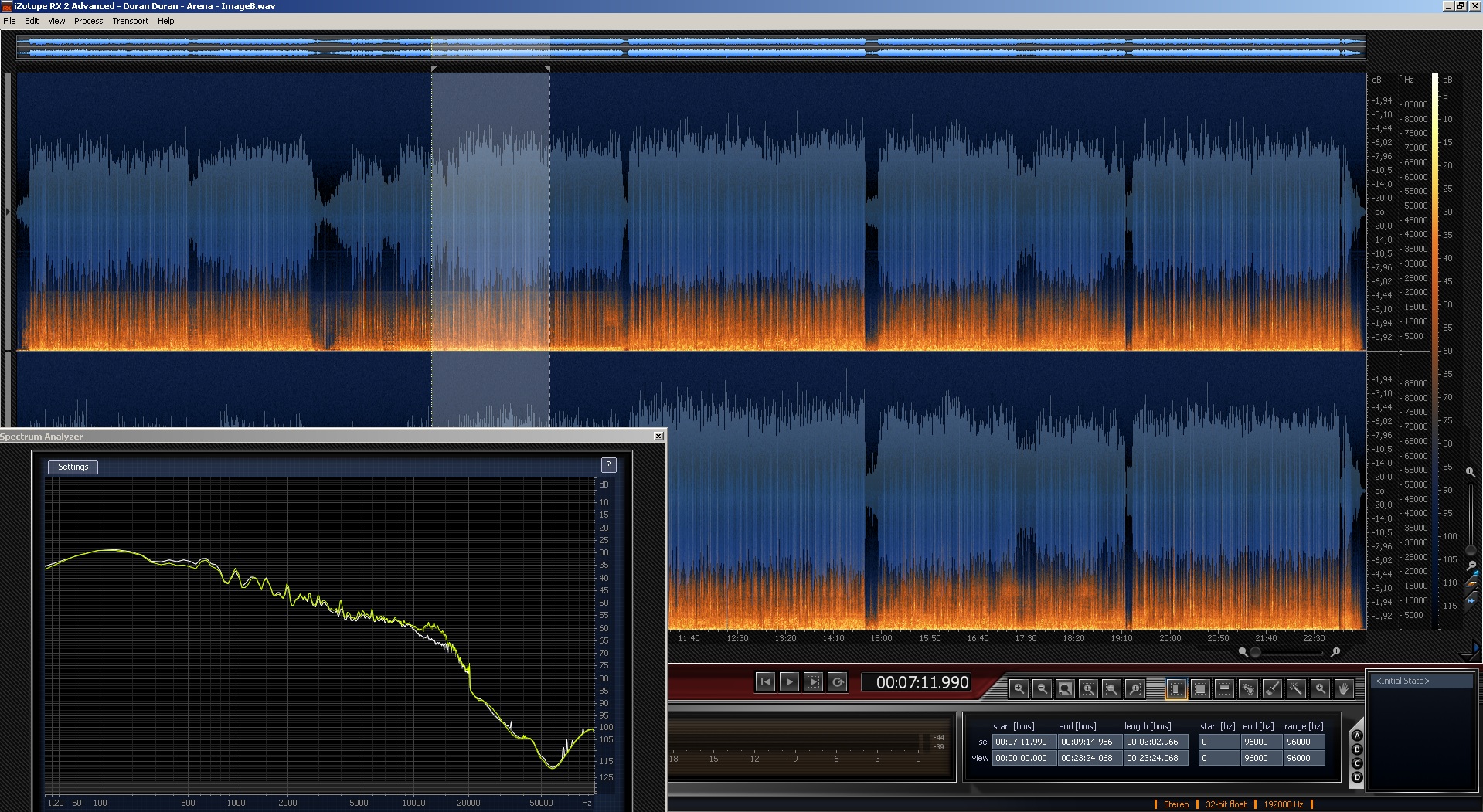Select the Lasso selection tool
Viewport: 1483px width, 812px height.
click(x=1248, y=688)
